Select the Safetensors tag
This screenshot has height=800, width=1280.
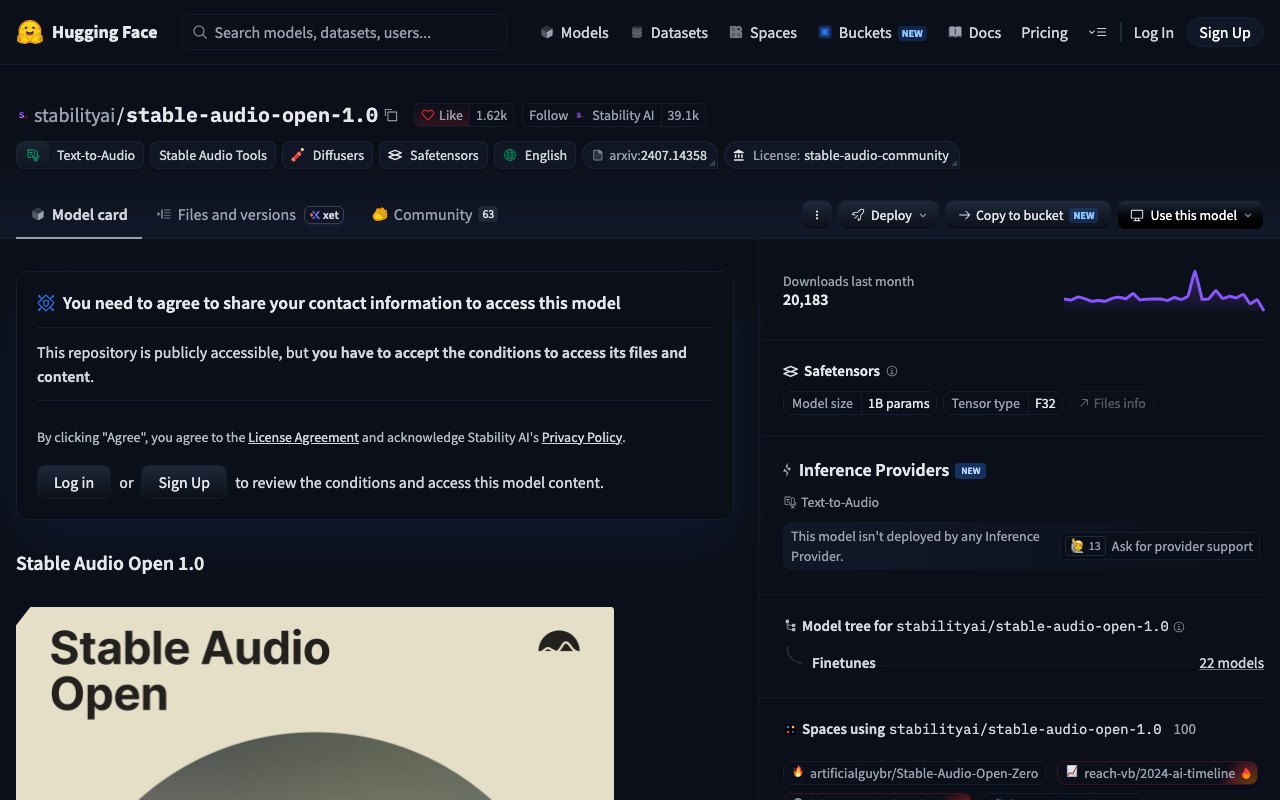pyautogui.click(x=433, y=155)
